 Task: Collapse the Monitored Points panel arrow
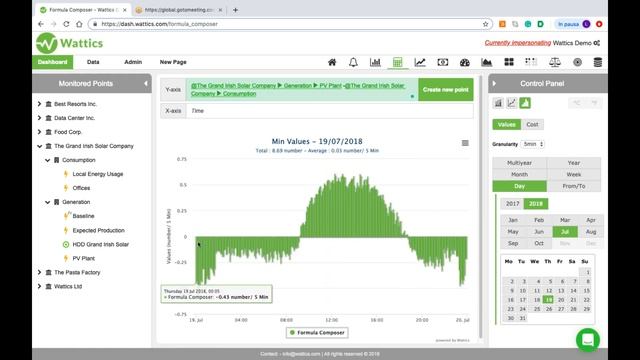(146, 84)
